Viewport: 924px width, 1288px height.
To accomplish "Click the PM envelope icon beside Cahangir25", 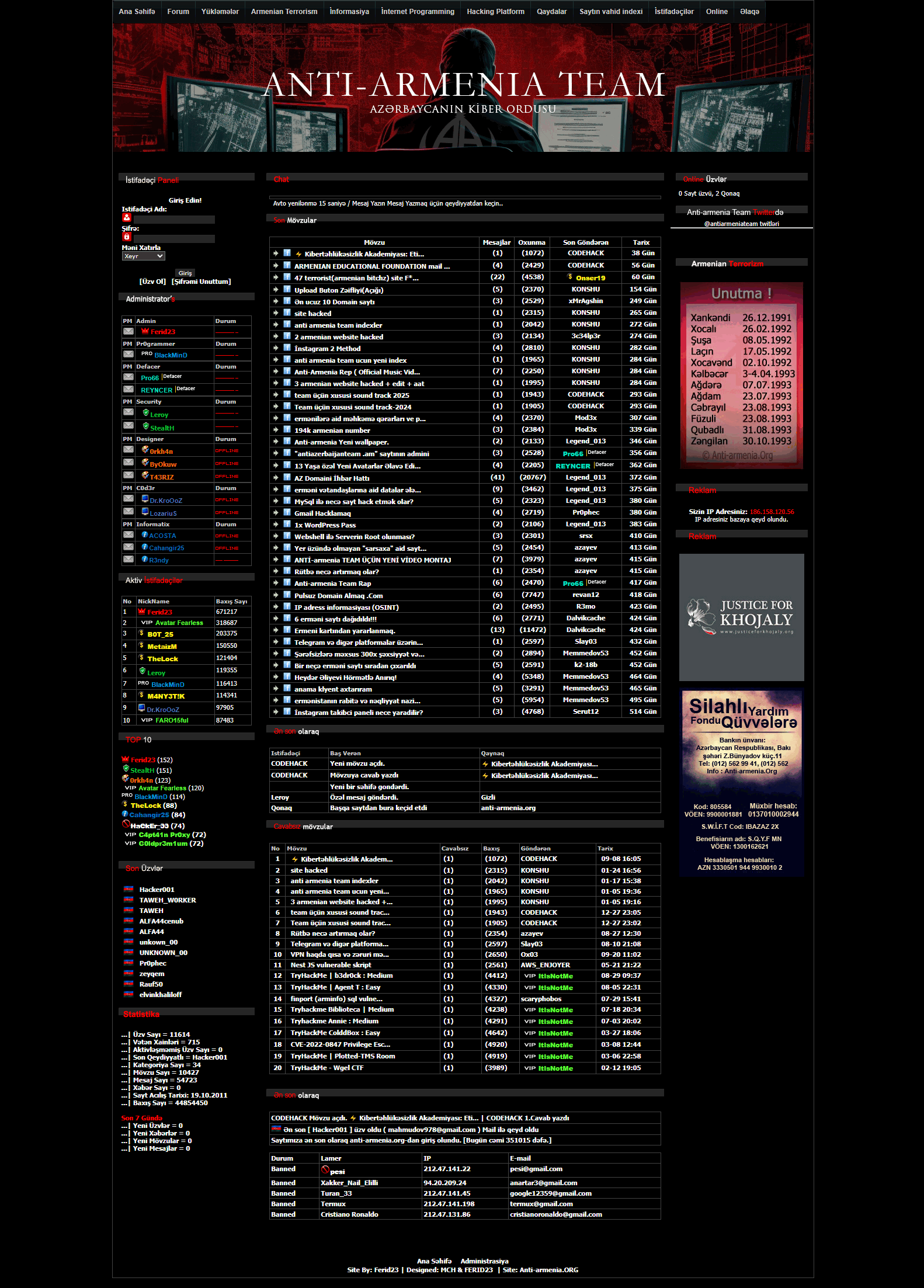I will pyautogui.click(x=128, y=547).
